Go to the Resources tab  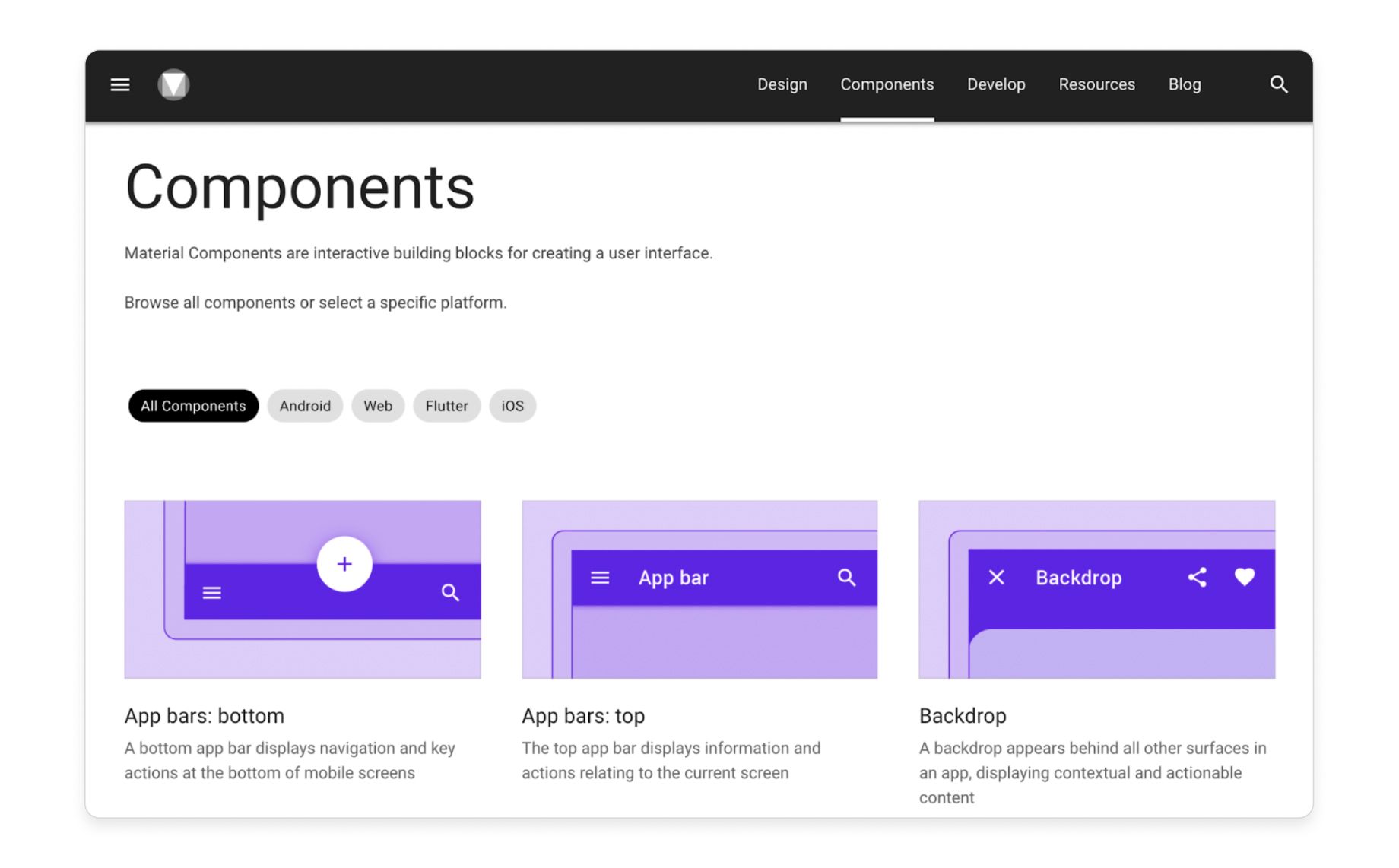(x=1096, y=84)
